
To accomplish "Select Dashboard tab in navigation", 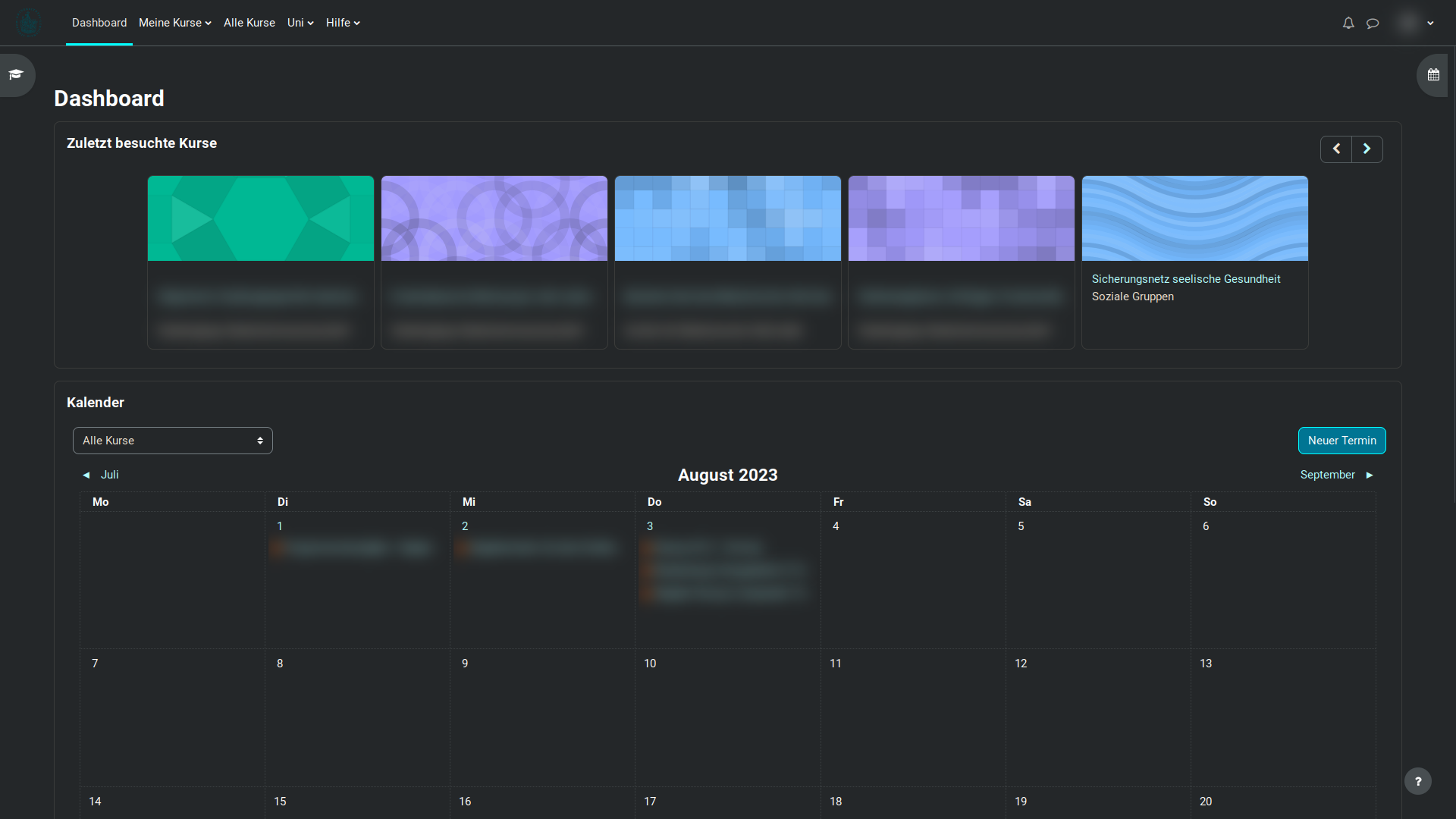I will pyautogui.click(x=100, y=22).
